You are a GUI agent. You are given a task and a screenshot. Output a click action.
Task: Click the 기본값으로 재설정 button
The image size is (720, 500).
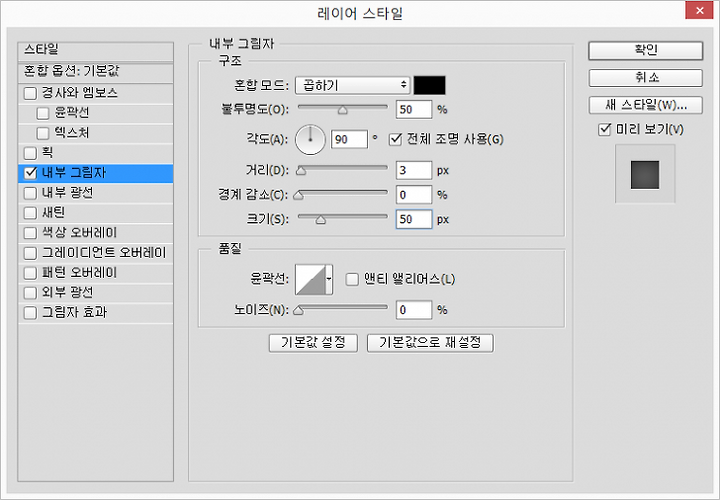[x=430, y=343]
